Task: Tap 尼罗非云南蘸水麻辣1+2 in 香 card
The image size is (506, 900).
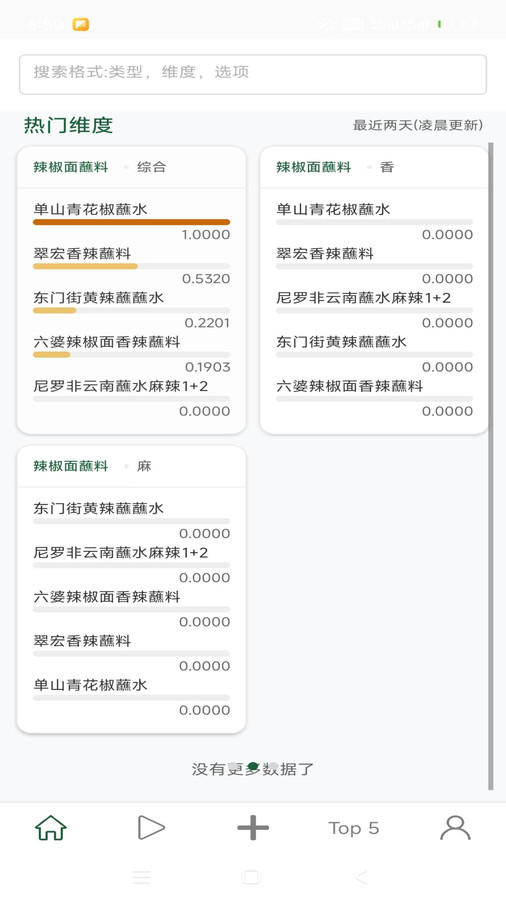Action: pos(364,297)
